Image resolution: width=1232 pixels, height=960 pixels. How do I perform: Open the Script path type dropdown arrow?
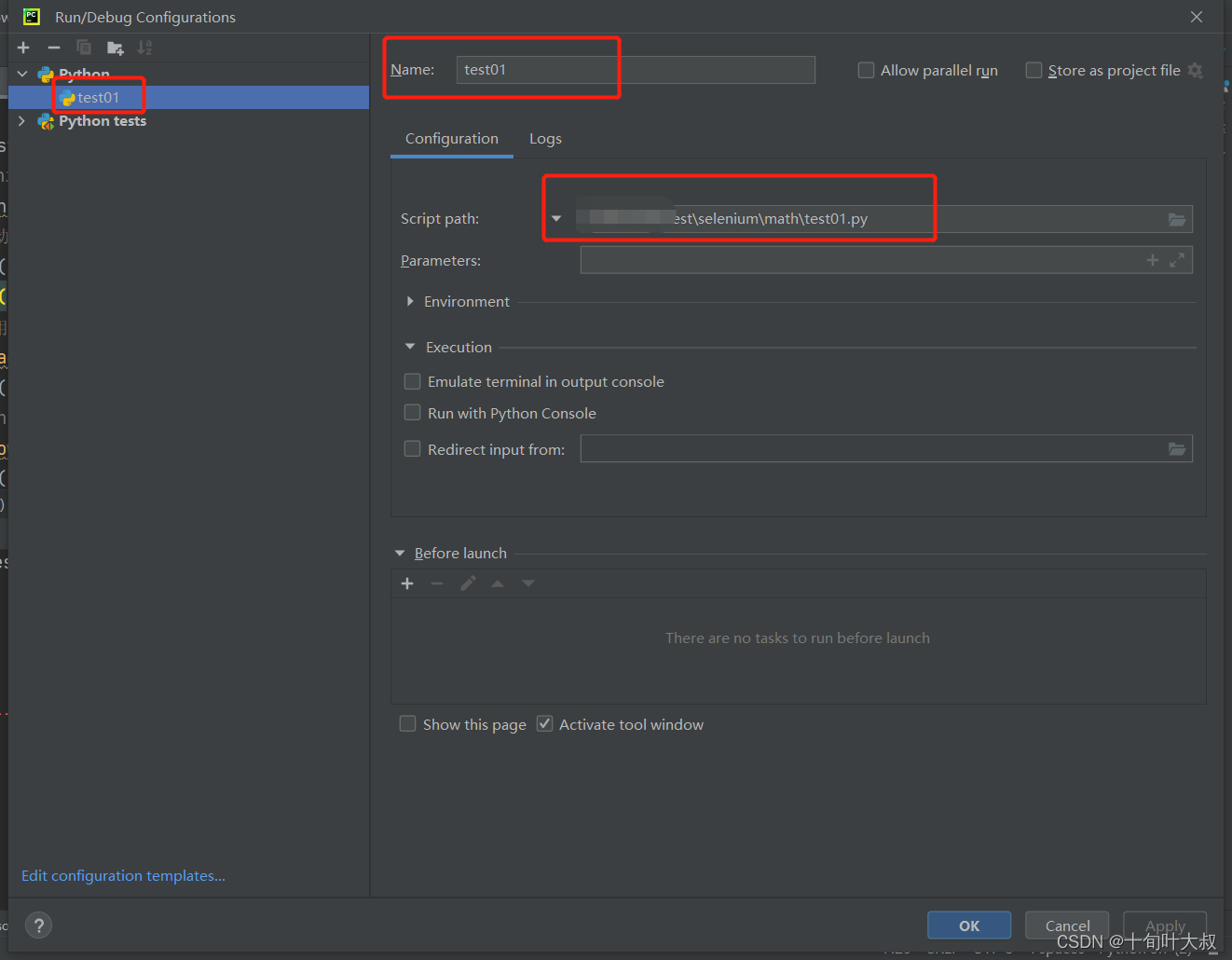click(x=556, y=219)
